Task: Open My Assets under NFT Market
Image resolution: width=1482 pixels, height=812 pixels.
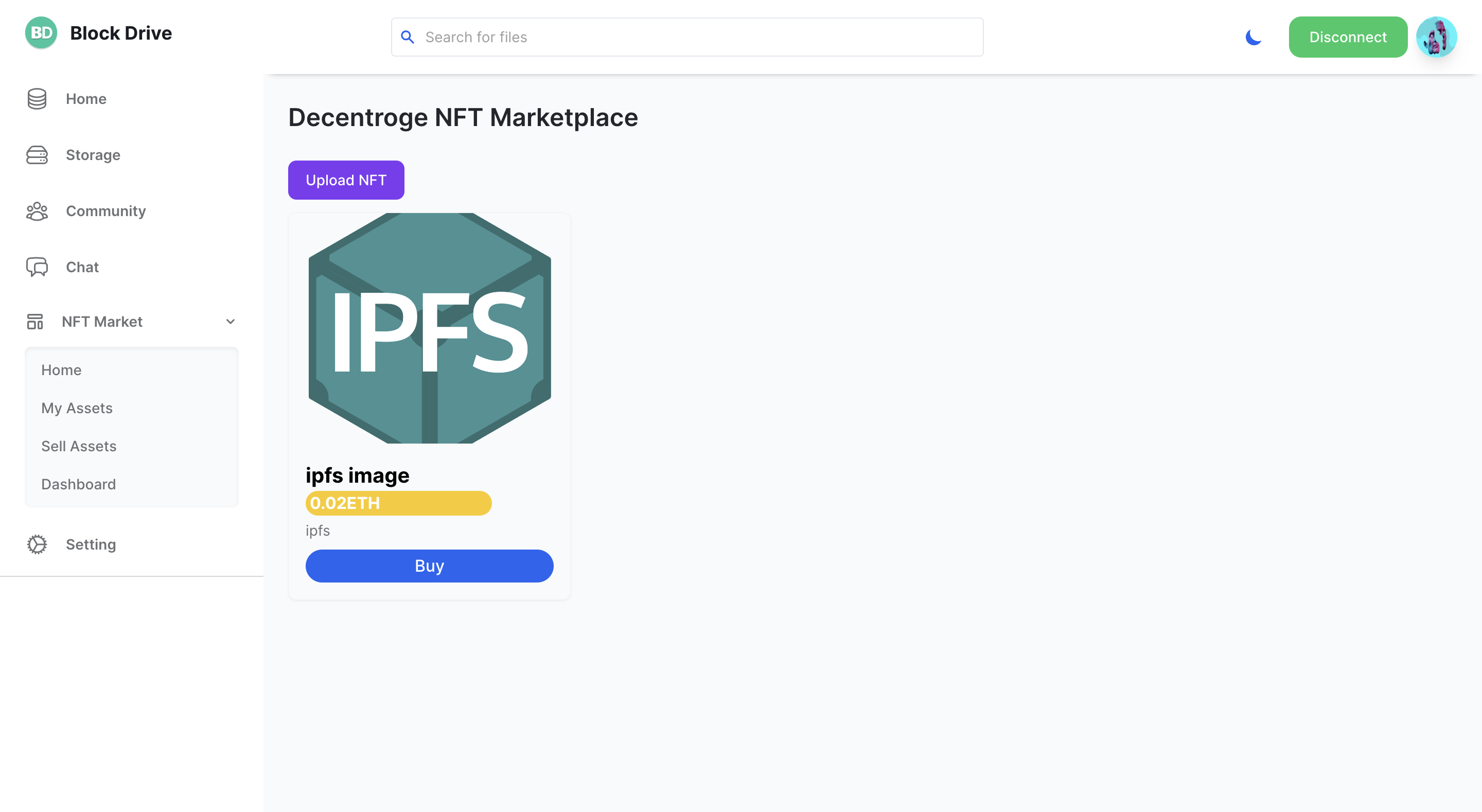Action: 77,408
